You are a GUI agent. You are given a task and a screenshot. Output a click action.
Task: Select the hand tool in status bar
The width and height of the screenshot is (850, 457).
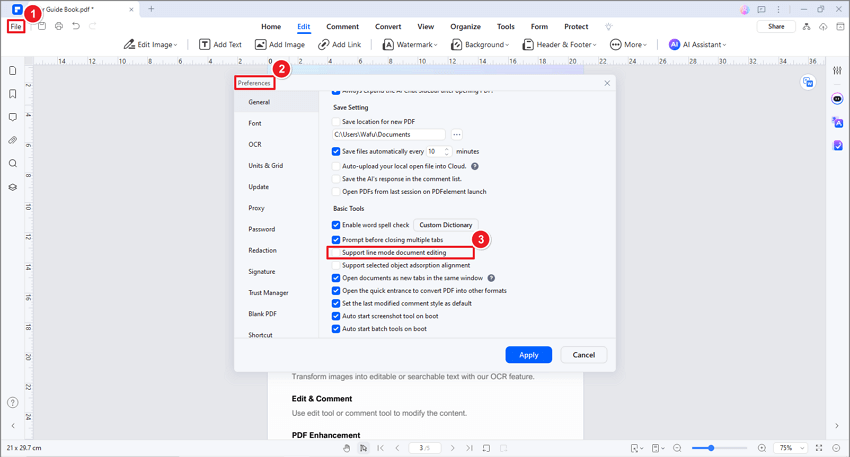347,448
